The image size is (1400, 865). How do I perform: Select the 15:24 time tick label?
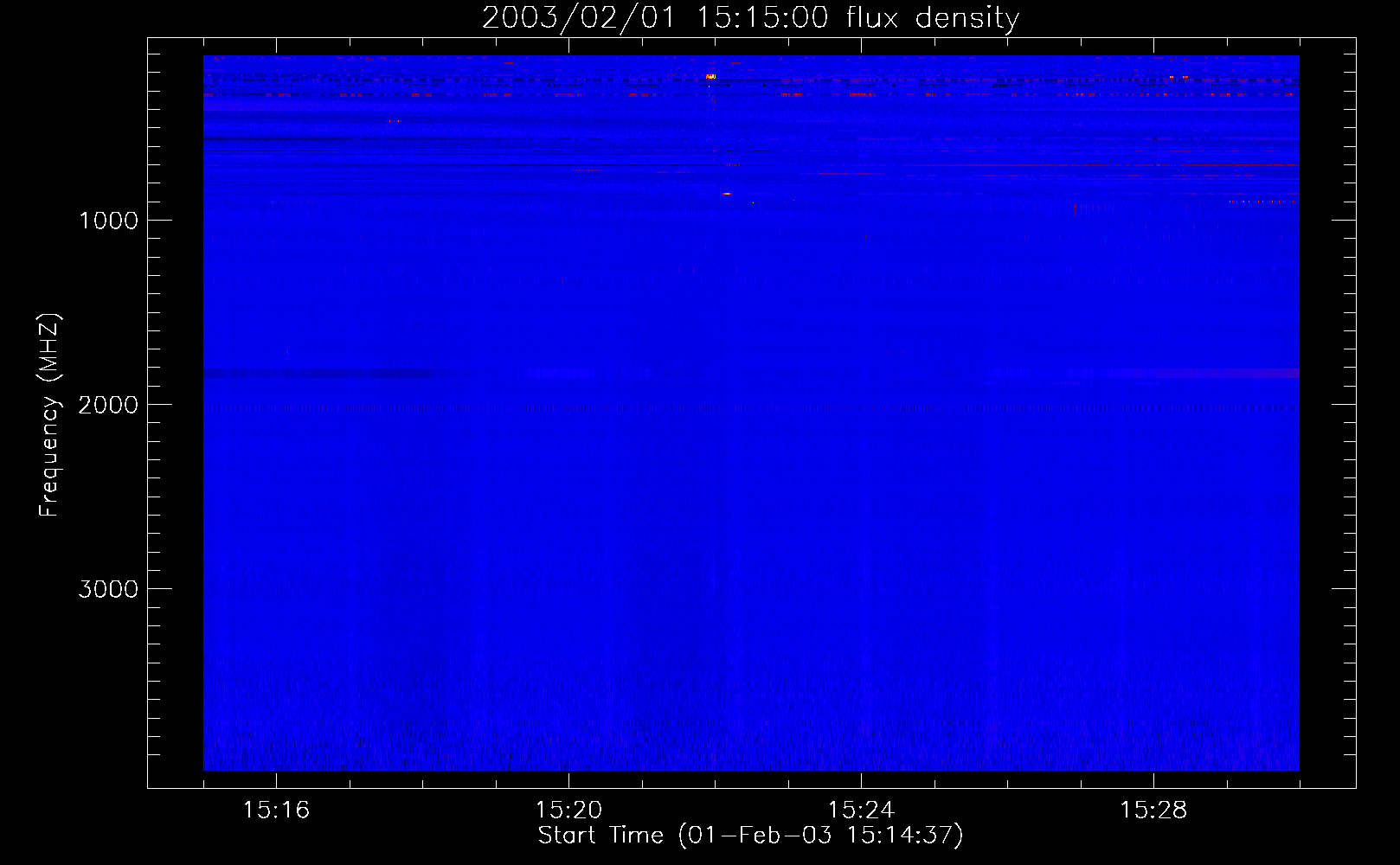point(861,811)
